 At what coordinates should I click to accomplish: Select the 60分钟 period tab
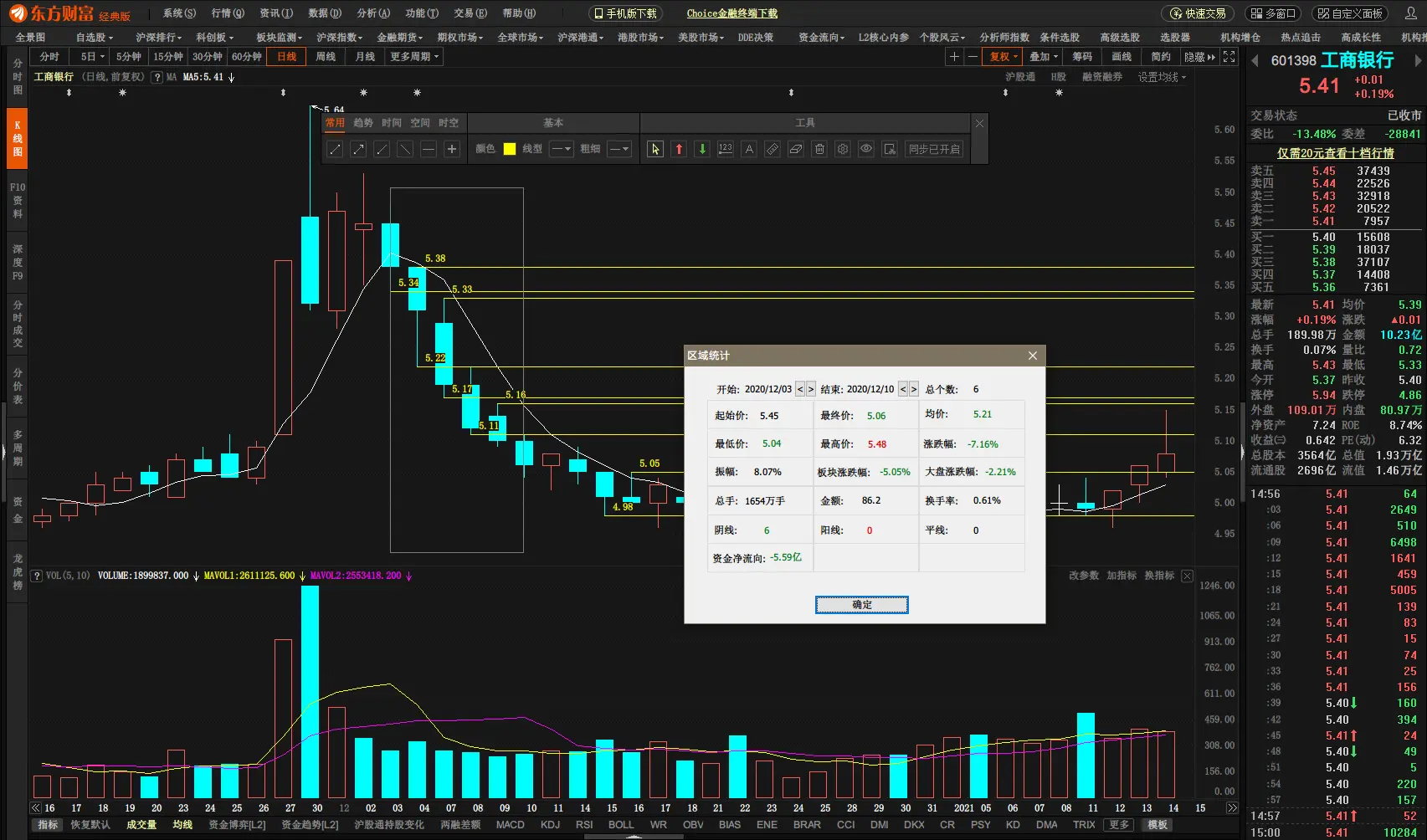pos(247,57)
